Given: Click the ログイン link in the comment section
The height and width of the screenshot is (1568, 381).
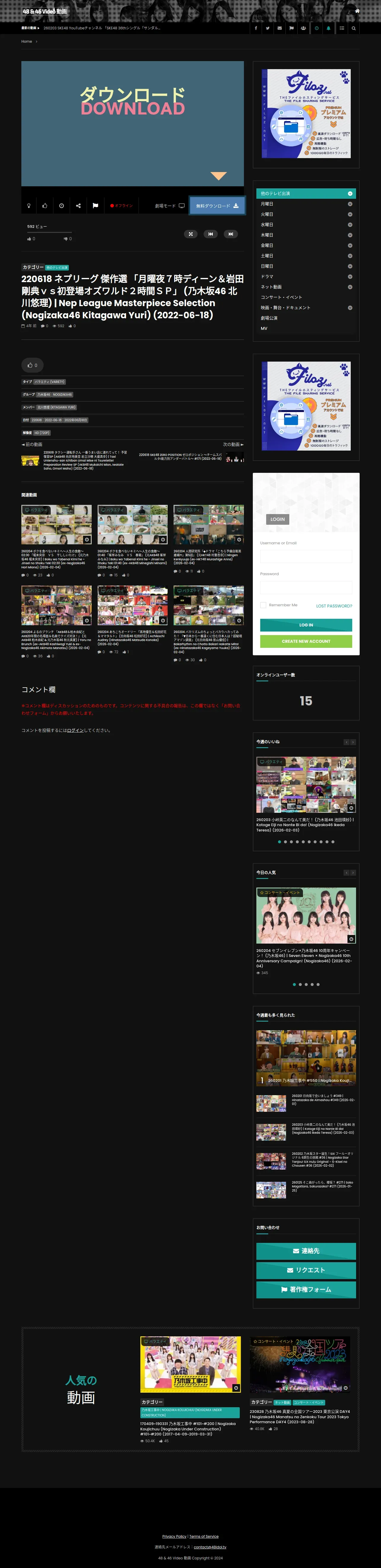Looking at the screenshot, I should click(75, 730).
